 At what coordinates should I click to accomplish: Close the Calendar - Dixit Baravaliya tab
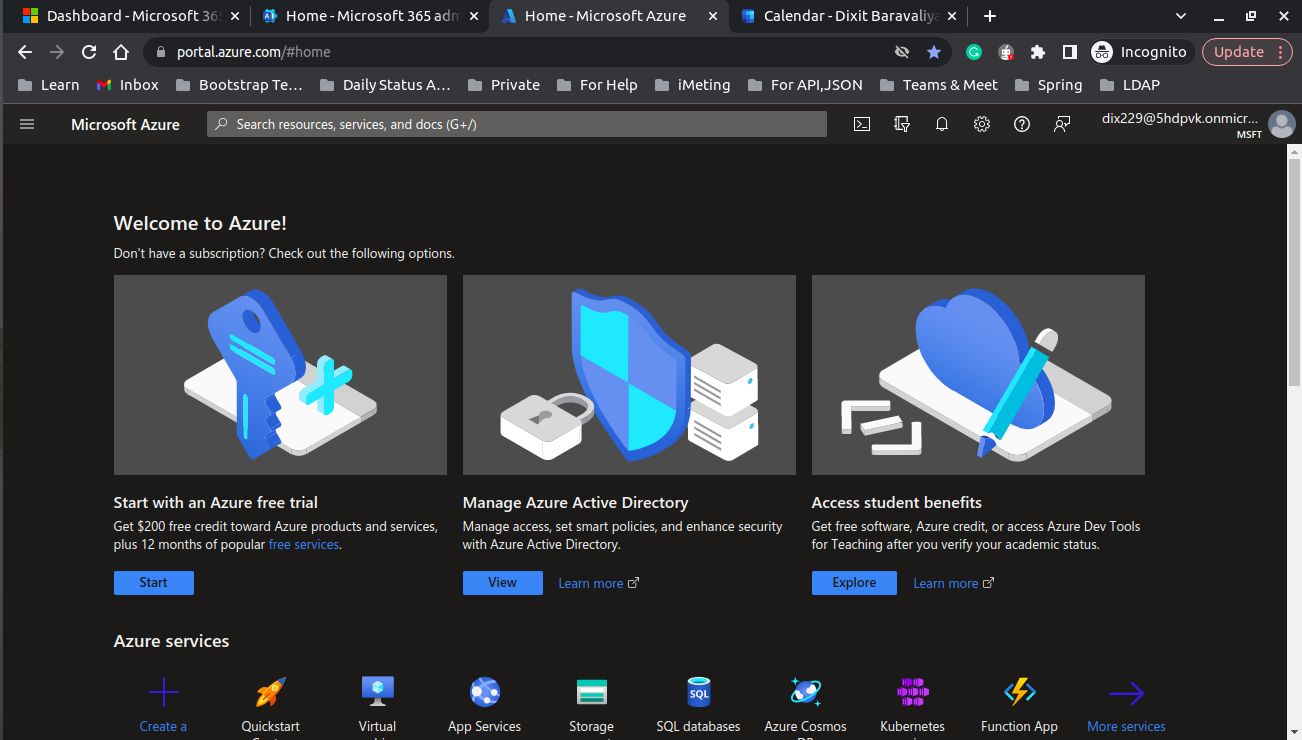951,16
